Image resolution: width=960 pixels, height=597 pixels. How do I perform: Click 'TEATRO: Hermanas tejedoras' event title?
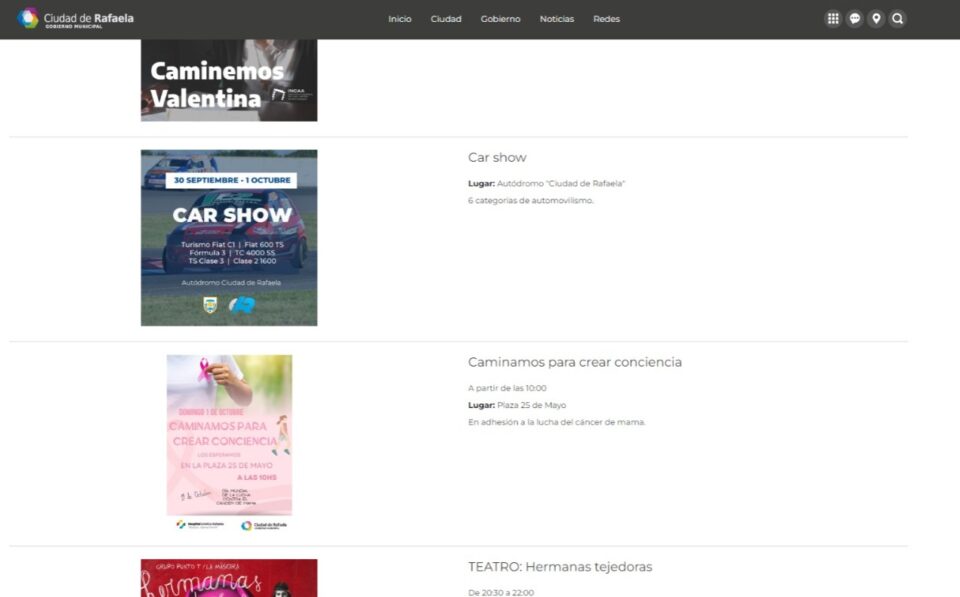(x=560, y=567)
